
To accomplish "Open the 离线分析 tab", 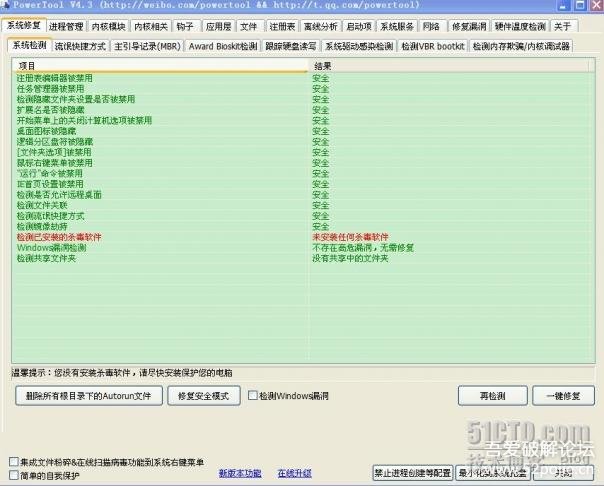I will (320, 26).
